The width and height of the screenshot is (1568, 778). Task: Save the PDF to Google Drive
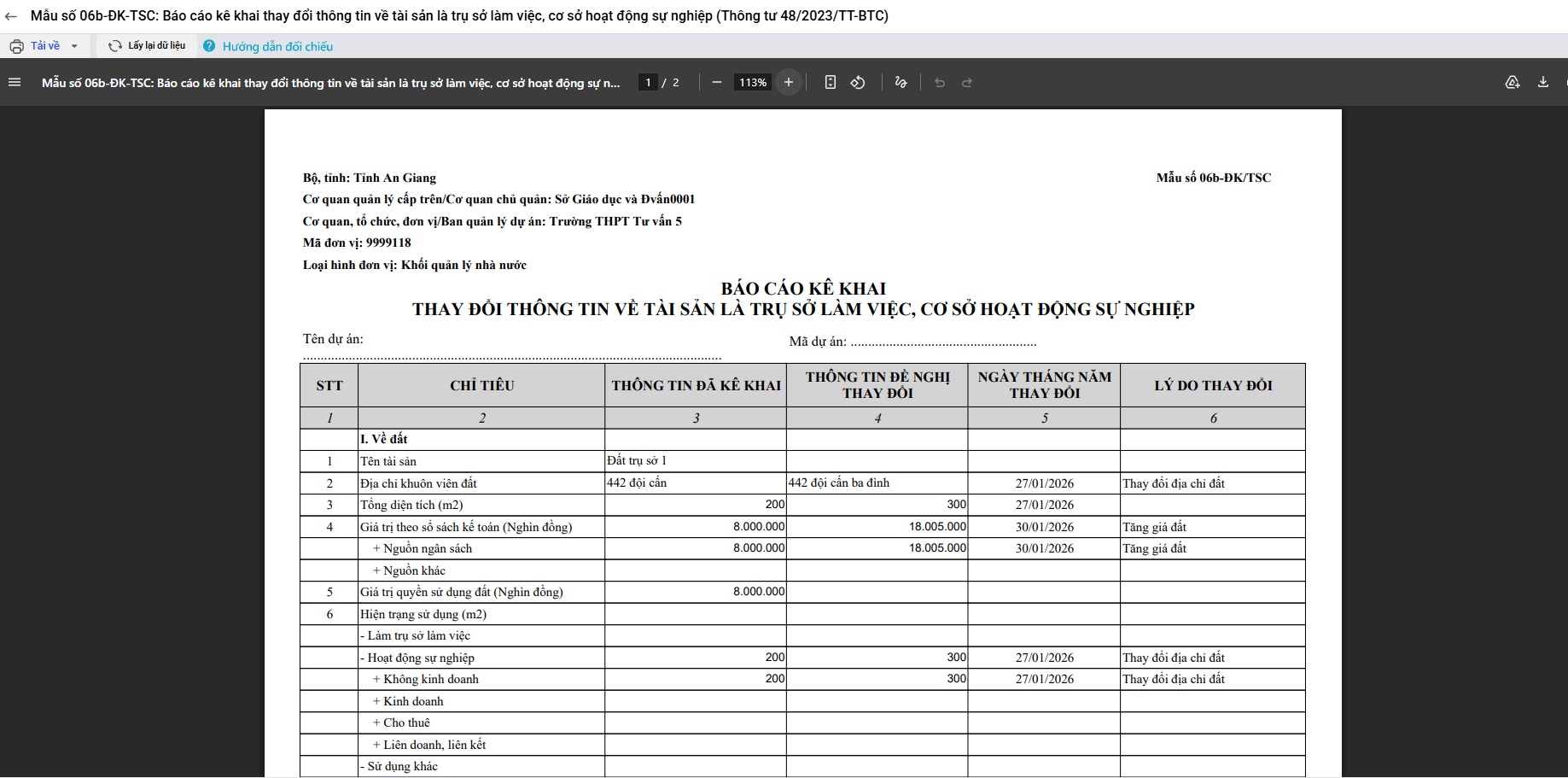[x=1513, y=83]
